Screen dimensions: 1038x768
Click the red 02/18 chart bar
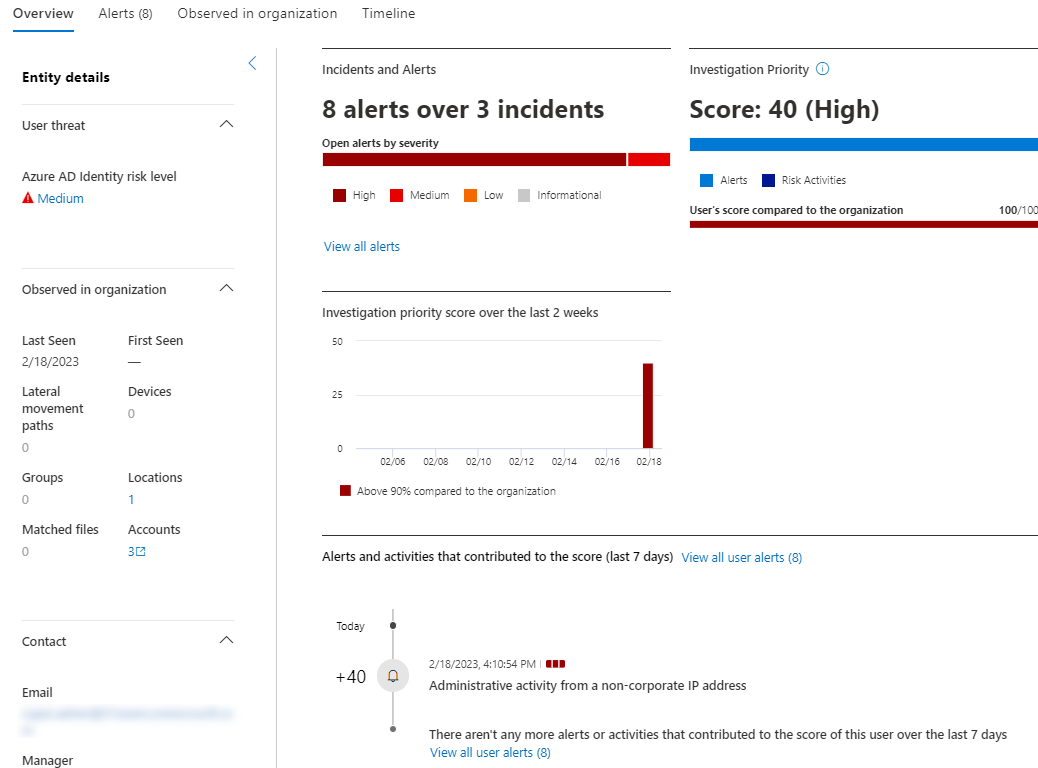coord(648,405)
